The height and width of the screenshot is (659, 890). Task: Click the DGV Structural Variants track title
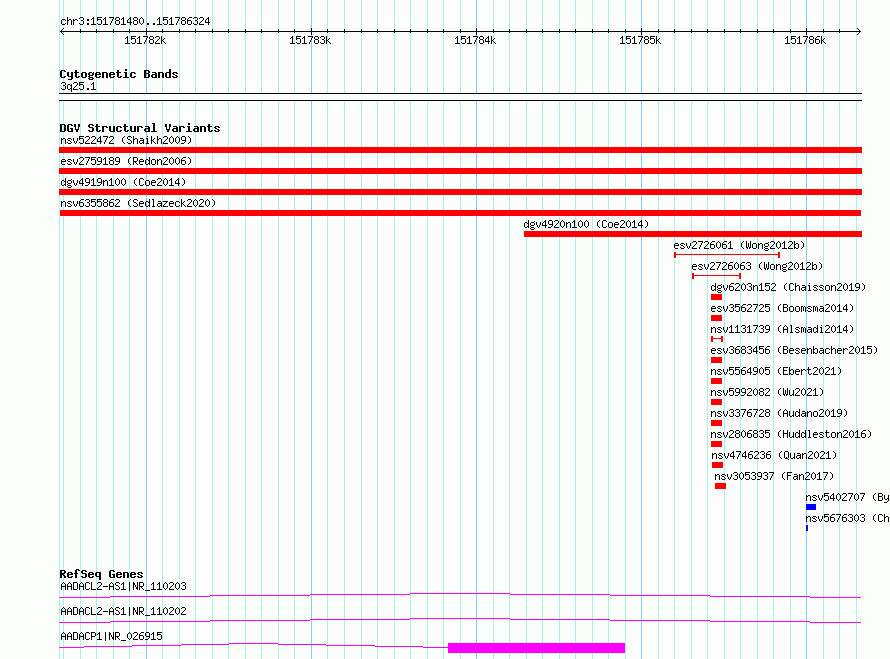coord(140,128)
